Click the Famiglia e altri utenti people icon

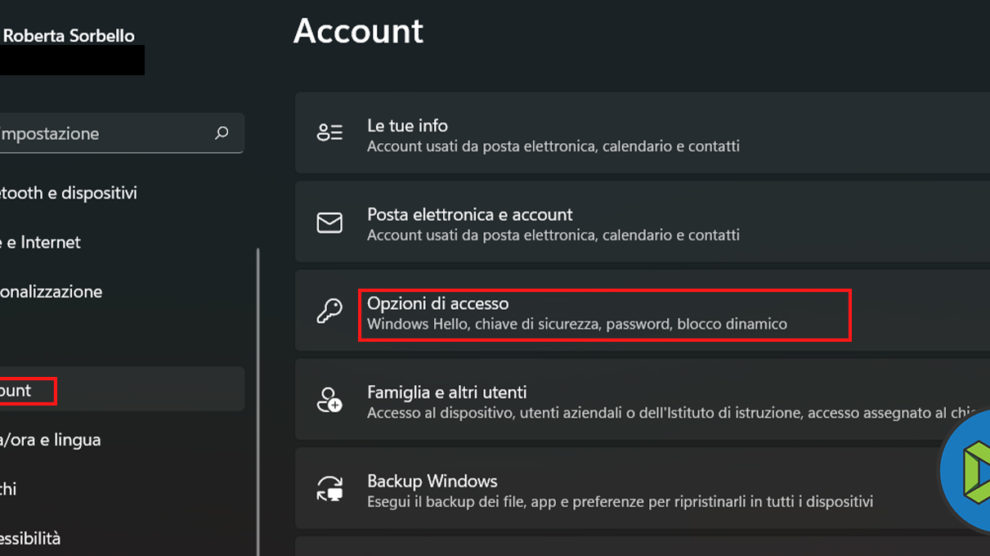pos(329,400)
